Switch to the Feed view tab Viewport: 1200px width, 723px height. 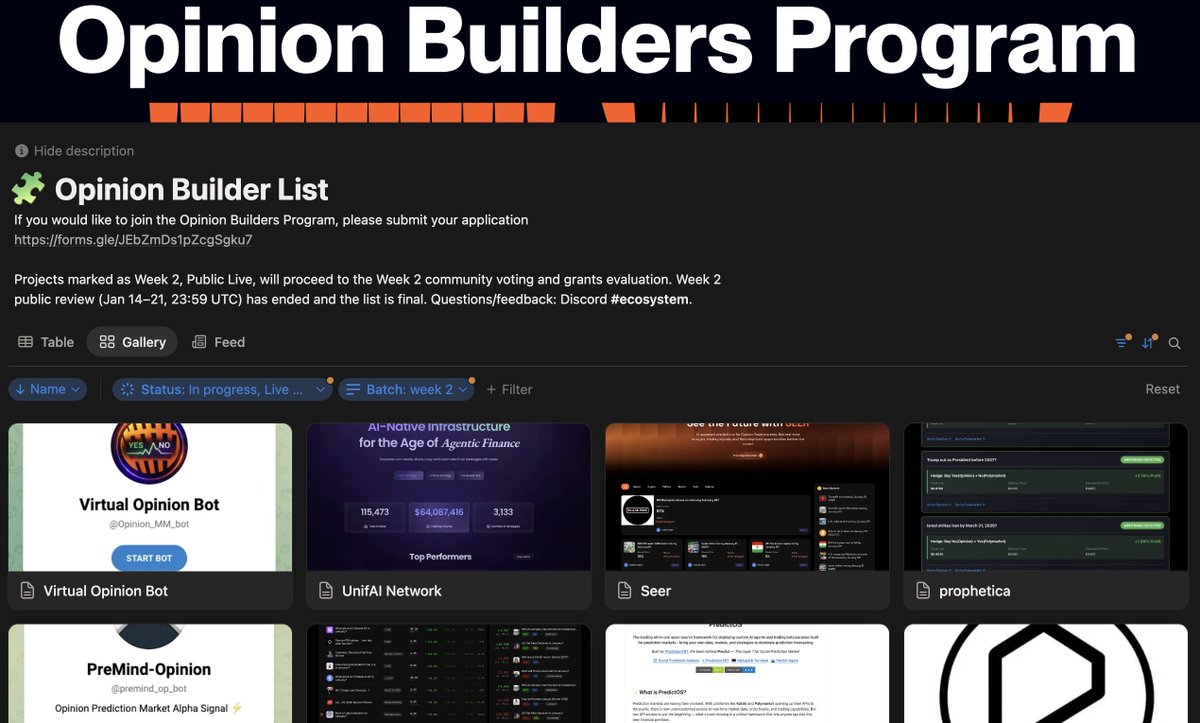tap(218, 342)
